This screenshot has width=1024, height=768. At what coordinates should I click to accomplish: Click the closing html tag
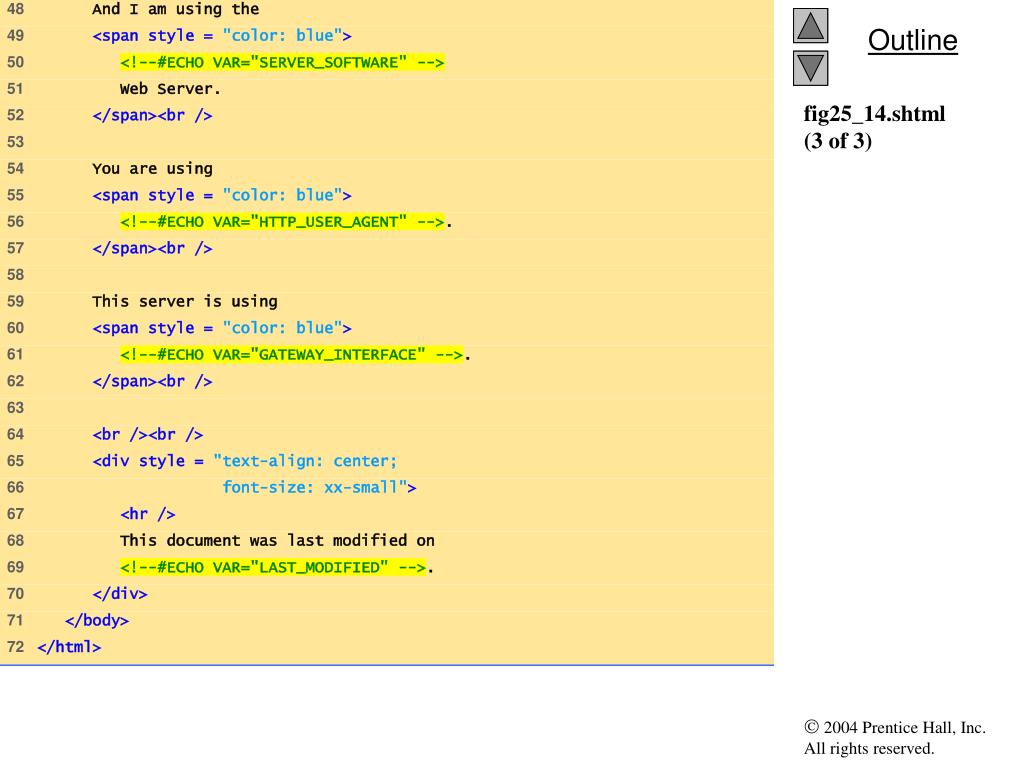coord(69,647)
